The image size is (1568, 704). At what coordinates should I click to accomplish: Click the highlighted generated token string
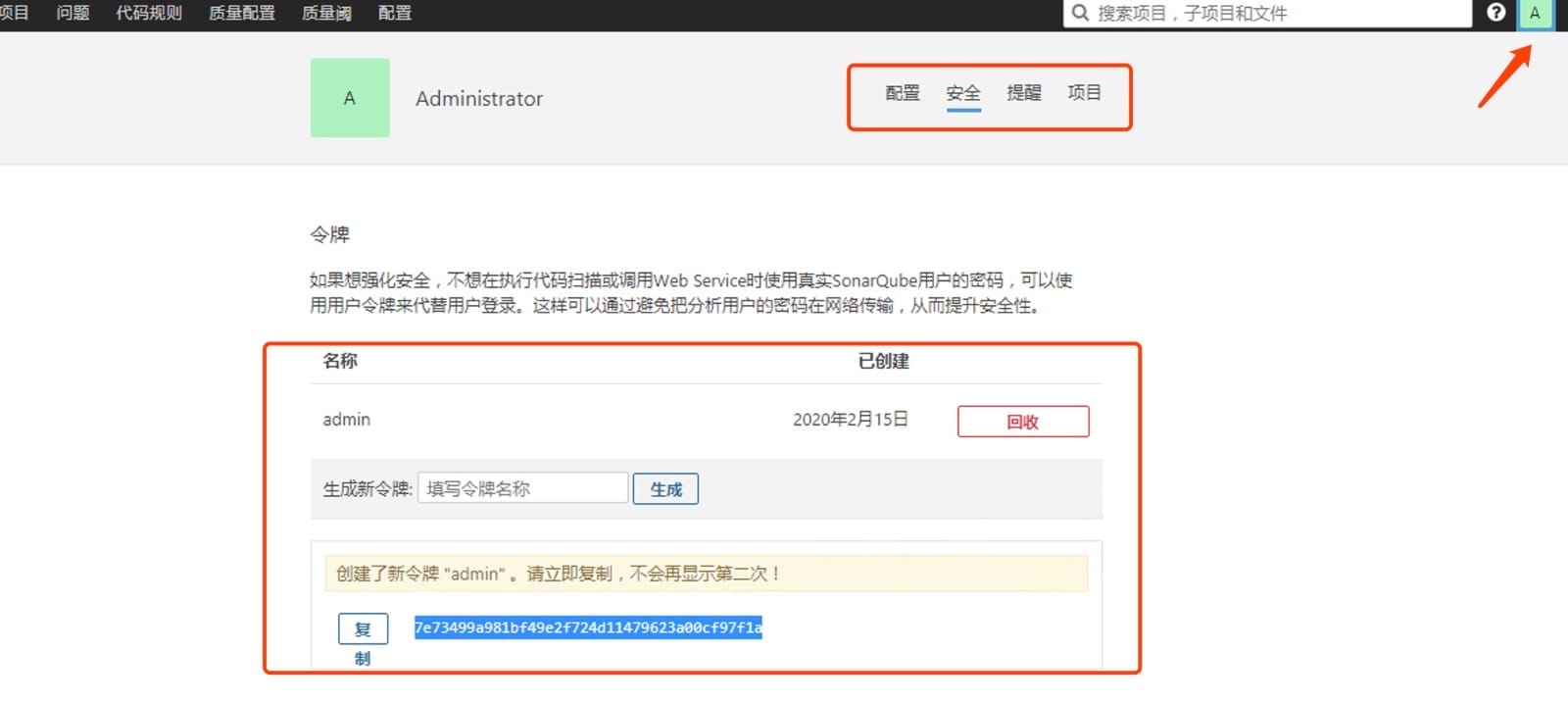point(588,628)
